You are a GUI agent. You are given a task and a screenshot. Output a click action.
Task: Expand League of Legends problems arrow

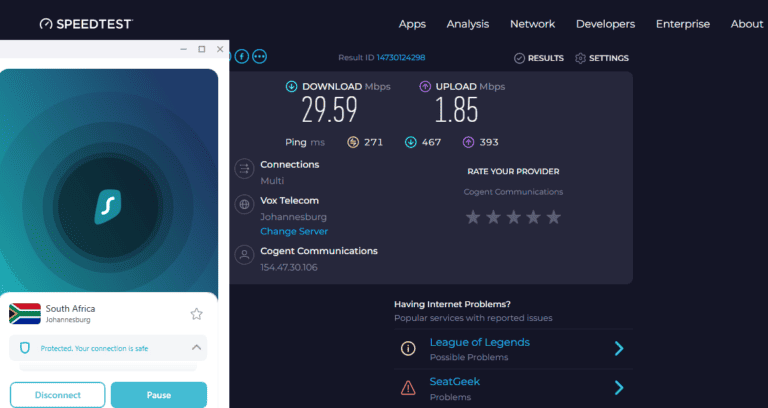(x=619, y=348)
